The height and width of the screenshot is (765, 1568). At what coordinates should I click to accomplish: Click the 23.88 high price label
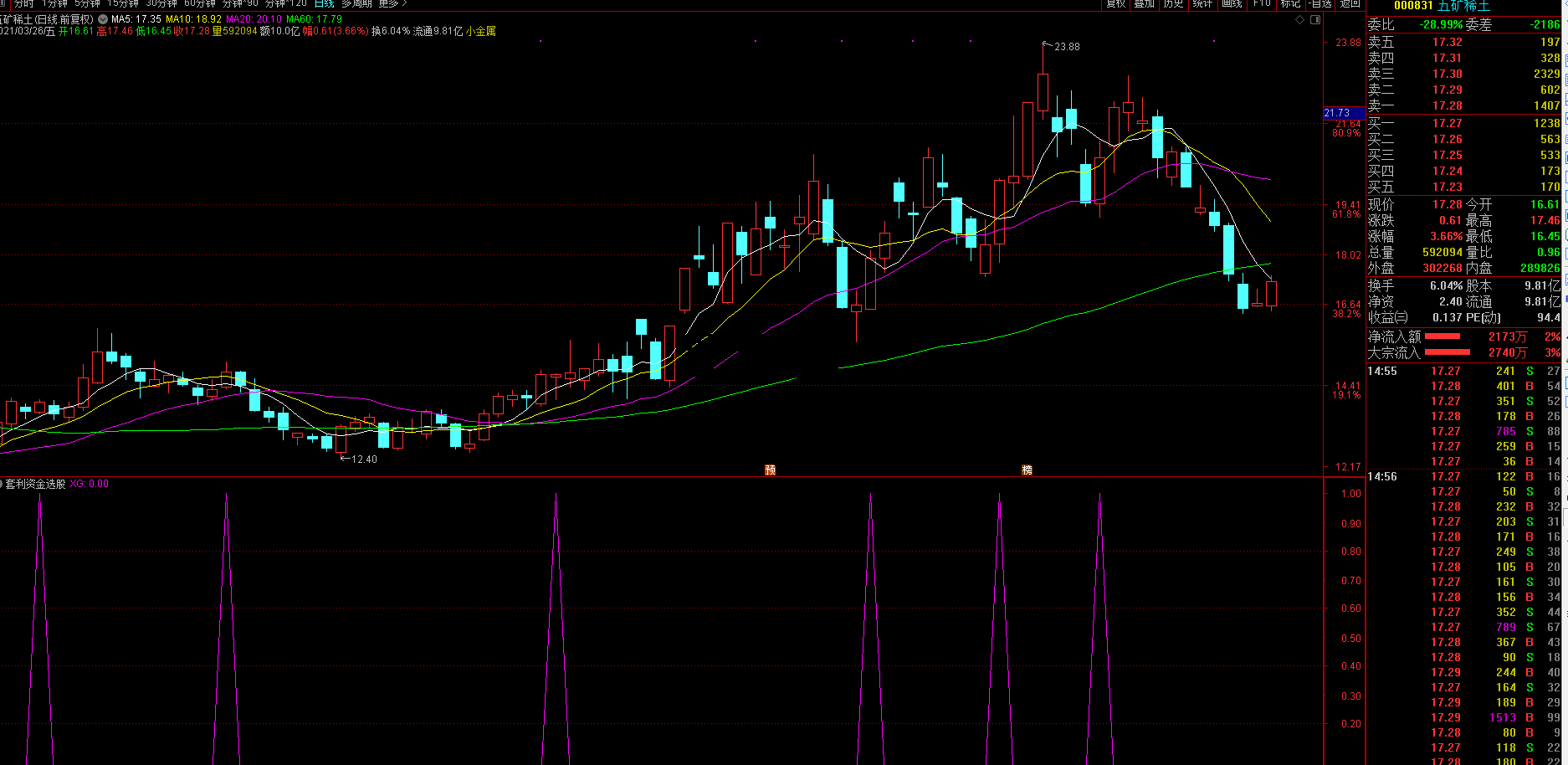point(1067,47)
